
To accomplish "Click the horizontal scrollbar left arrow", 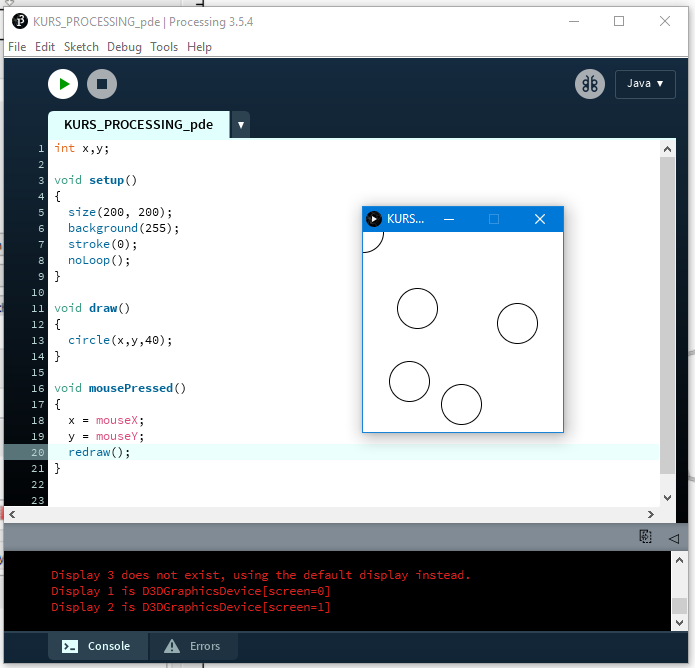I will pos(12,514).
